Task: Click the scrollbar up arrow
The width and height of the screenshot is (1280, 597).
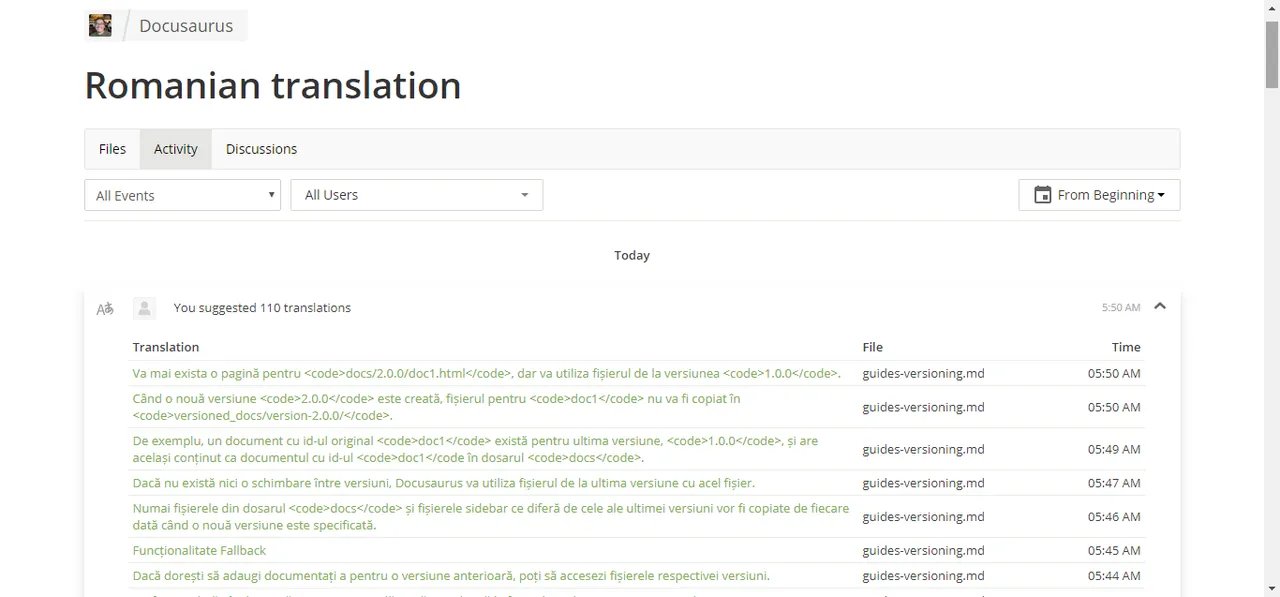Action: point(1271,8)
